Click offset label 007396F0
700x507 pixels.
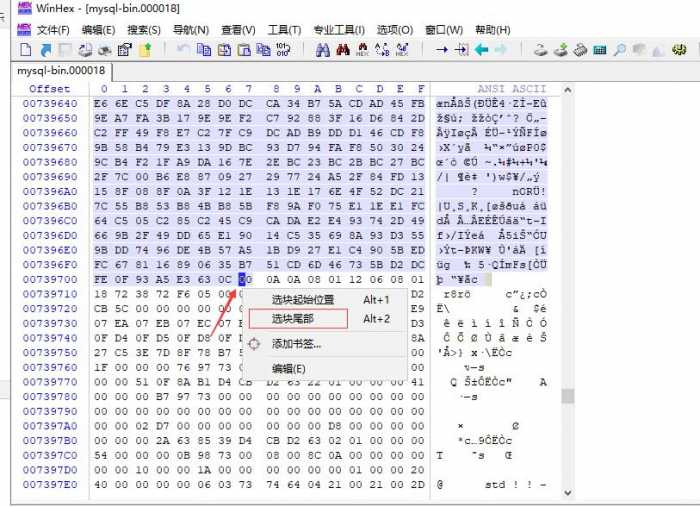click(x=50, y=265)
